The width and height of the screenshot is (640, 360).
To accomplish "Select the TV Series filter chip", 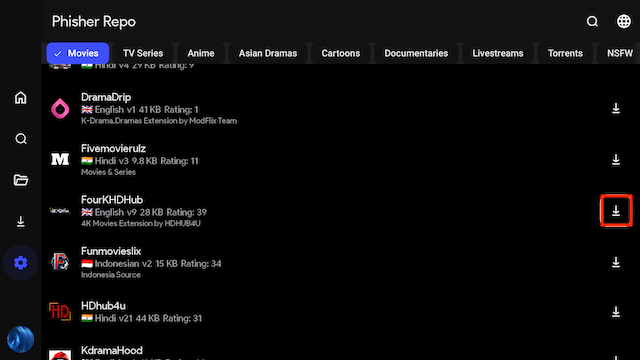I will click(x=143, y=53).
